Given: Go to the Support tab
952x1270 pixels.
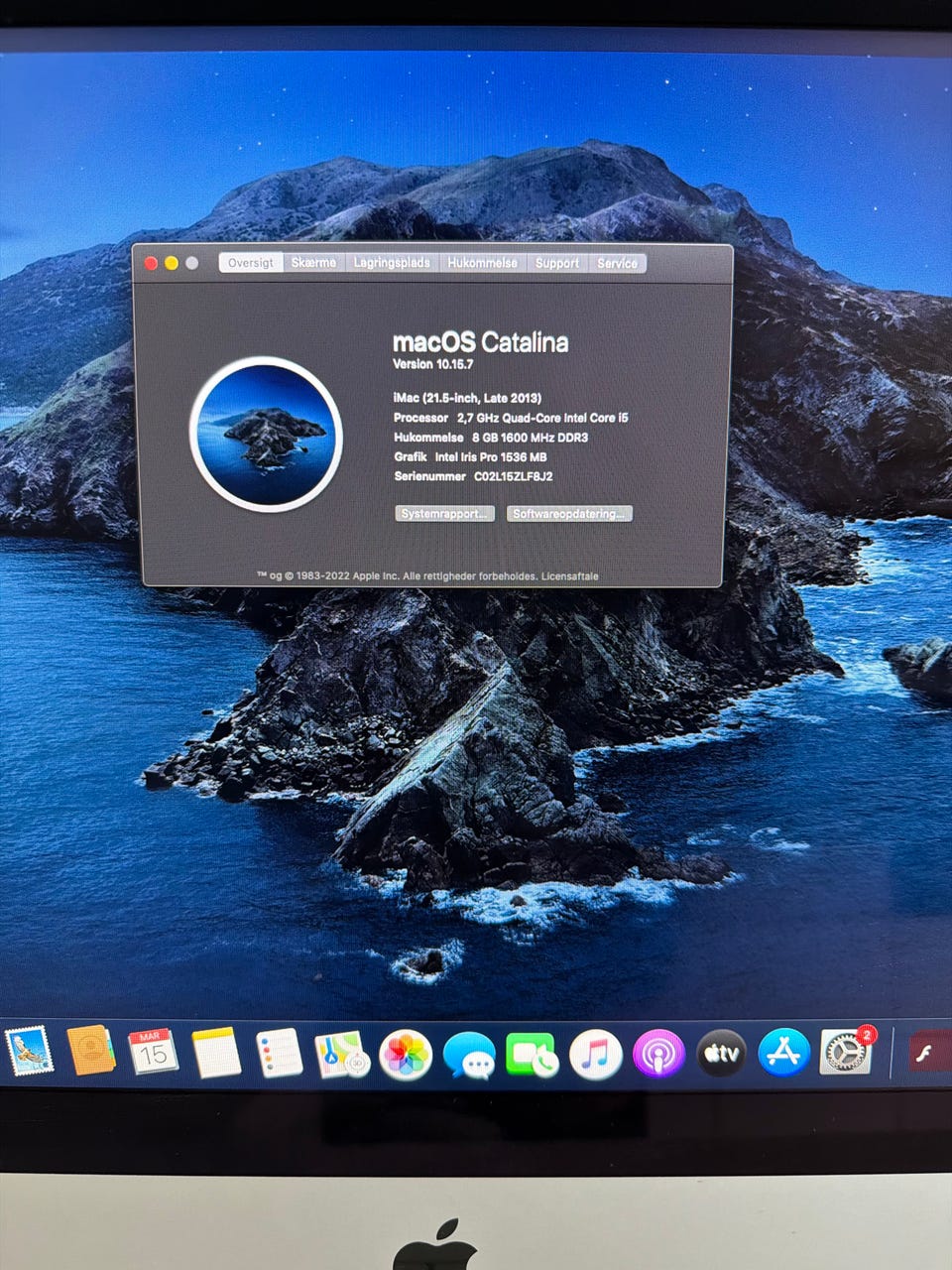Looking at the screenshot, I should pos(557,263).
